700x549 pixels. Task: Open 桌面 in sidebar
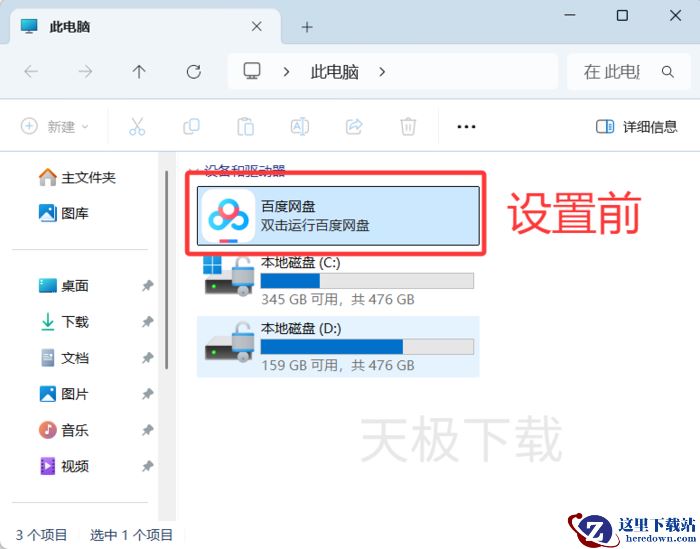click(x=63, y=286)
